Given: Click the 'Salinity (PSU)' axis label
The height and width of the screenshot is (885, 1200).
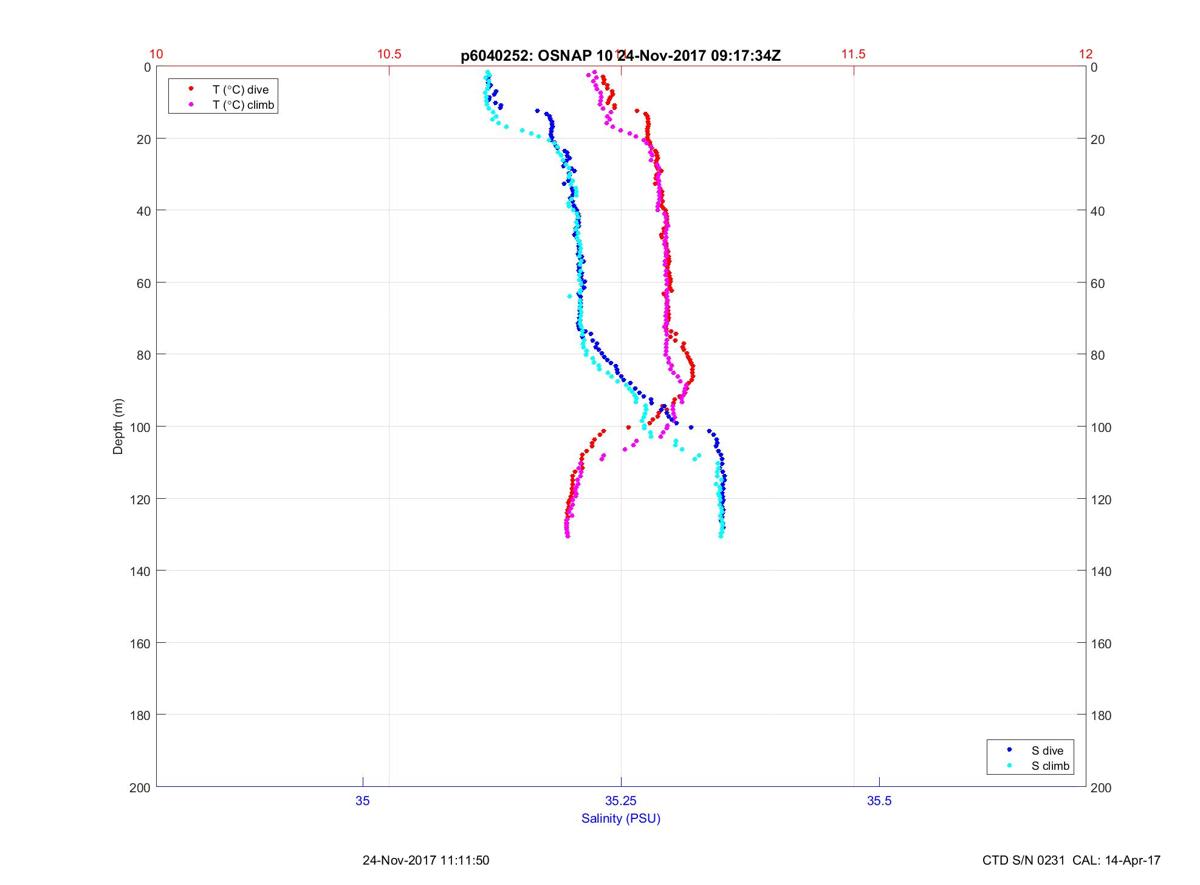Looking at the screenshot, I should coord(621,819).
